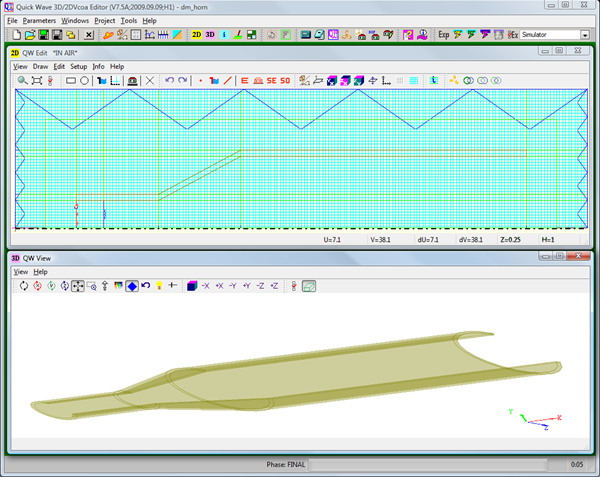Click the Exp export button
This screenshot has width=600, height=477.
(x=443, y=35)
